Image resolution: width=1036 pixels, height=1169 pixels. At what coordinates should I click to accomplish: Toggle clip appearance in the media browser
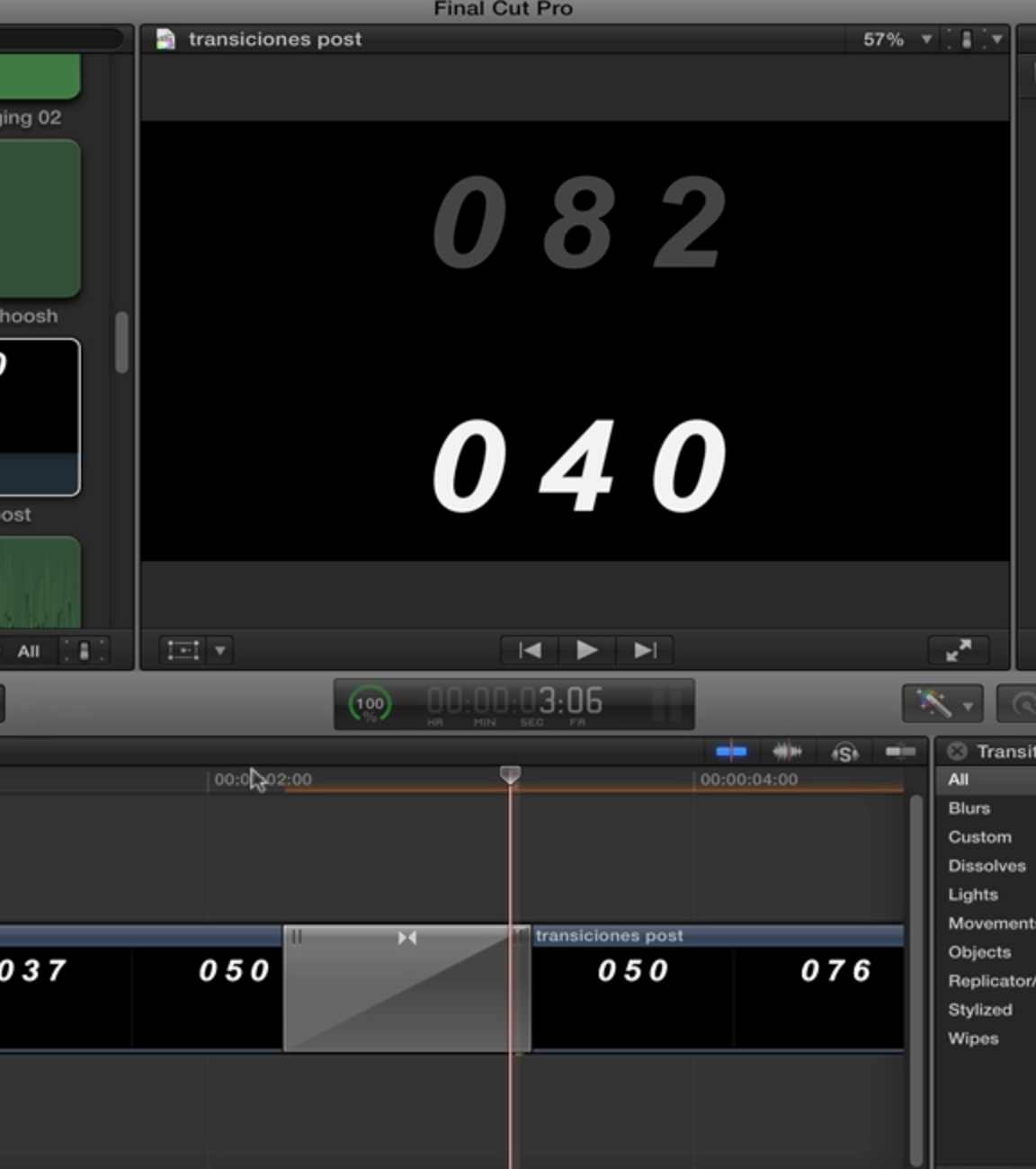(85, 650)
